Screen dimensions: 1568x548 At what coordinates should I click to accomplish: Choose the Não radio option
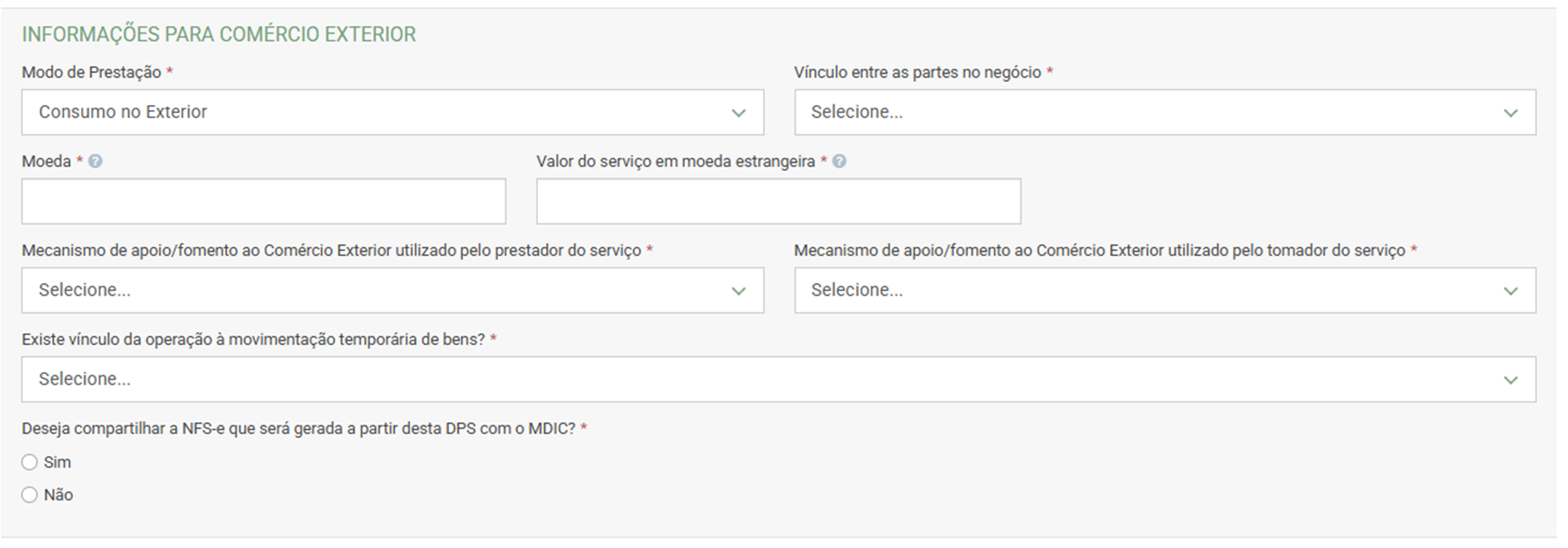point(30,495)
